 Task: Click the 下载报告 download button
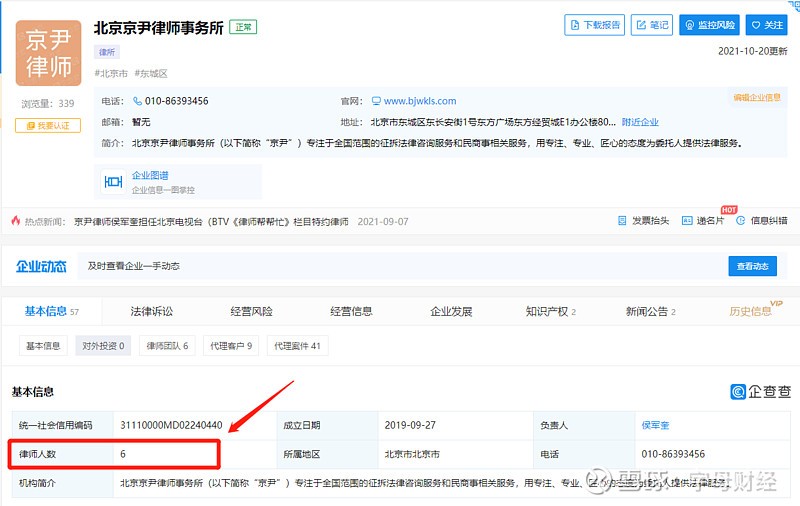(x=594, y=25)
